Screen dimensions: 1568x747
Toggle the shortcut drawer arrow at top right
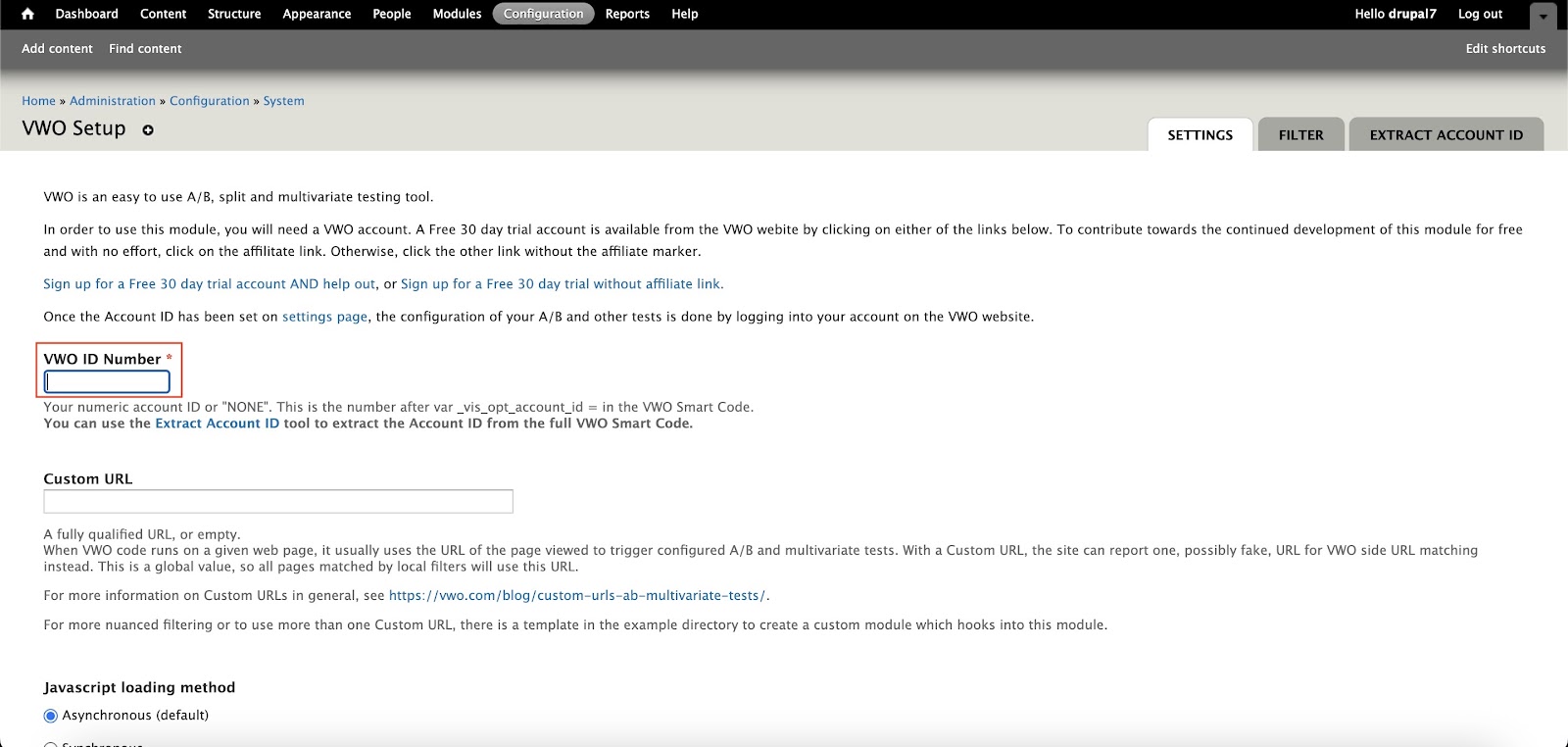click(x=1543, y=16)
